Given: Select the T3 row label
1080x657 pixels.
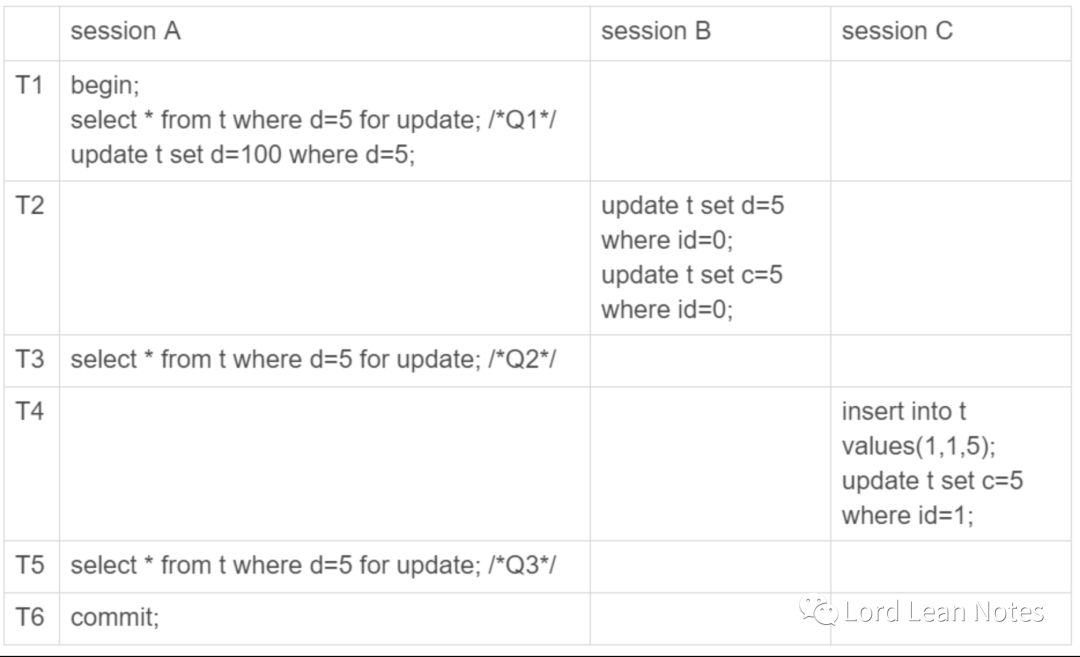Looking at the screenshot, I should (29, 359).
